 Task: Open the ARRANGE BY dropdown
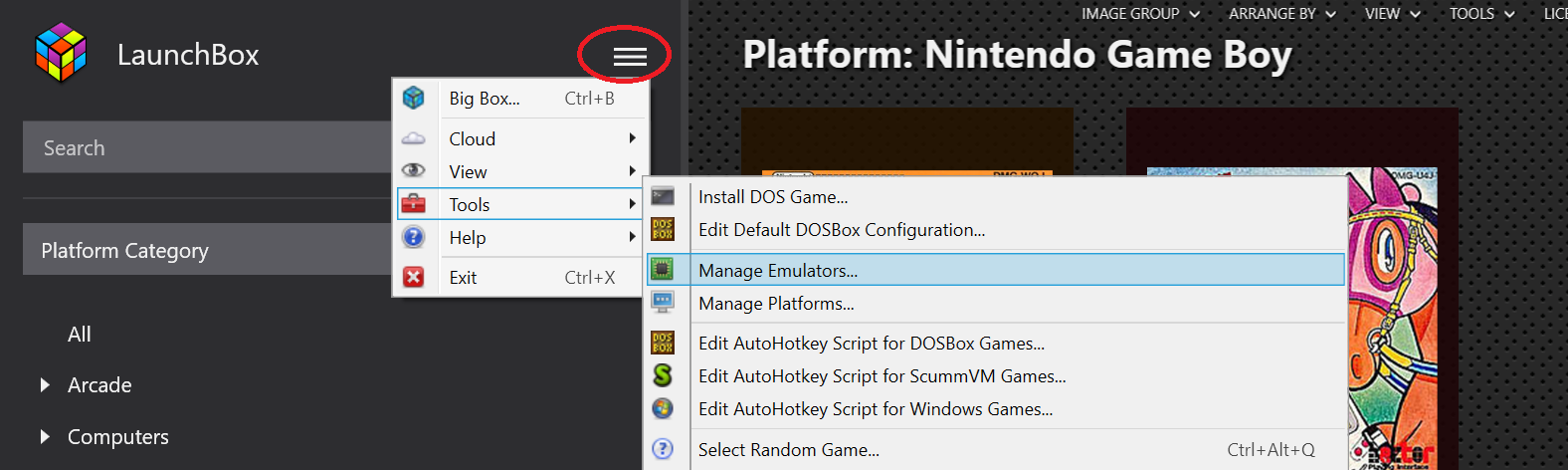pos(1282,14)
